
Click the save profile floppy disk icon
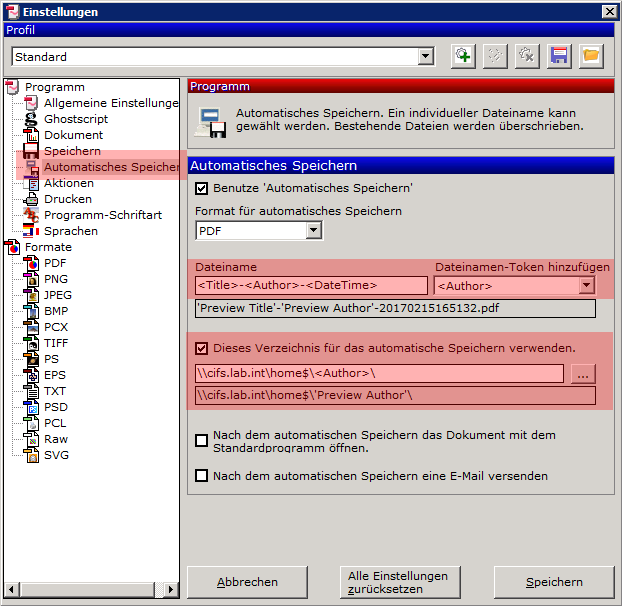(559, 57)
